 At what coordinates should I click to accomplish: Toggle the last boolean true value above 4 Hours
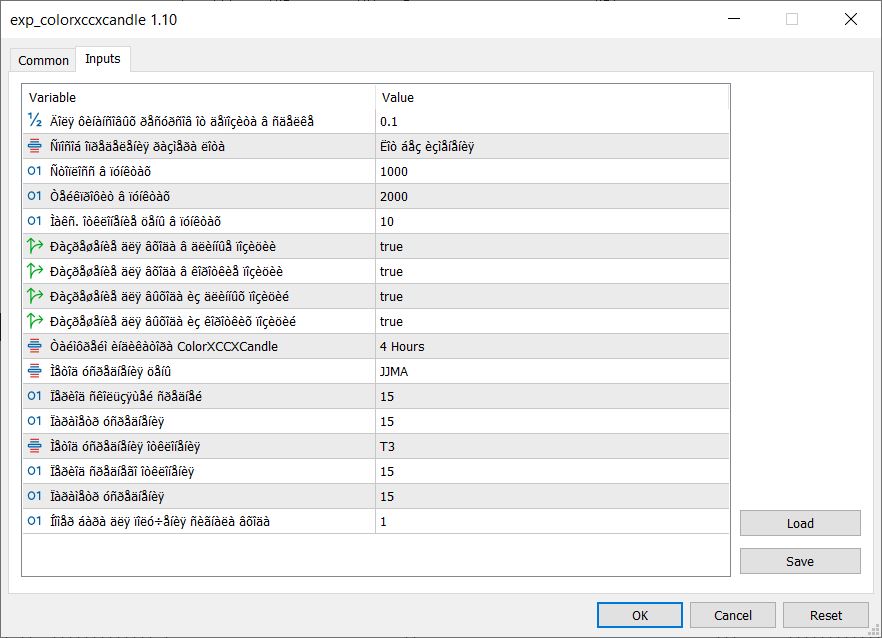pyautogui.click(x=391, y=321)
